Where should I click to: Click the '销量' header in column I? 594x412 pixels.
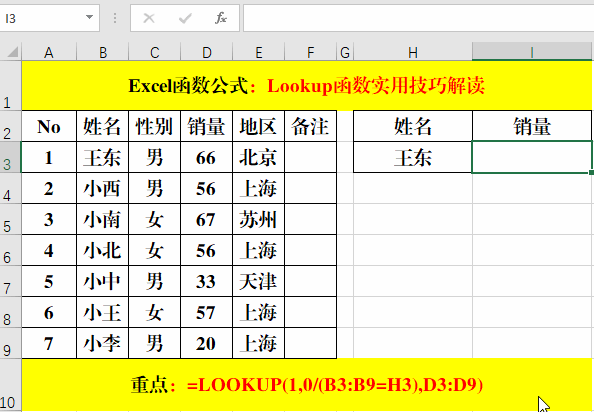(532, 126)
